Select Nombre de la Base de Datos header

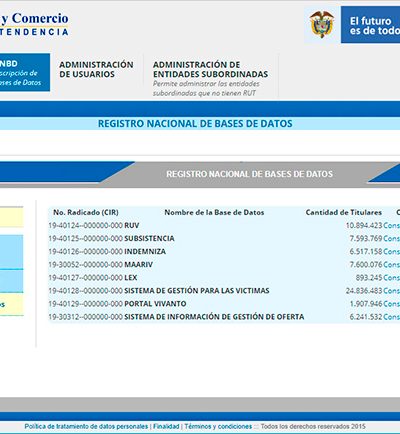click(214, 212)
